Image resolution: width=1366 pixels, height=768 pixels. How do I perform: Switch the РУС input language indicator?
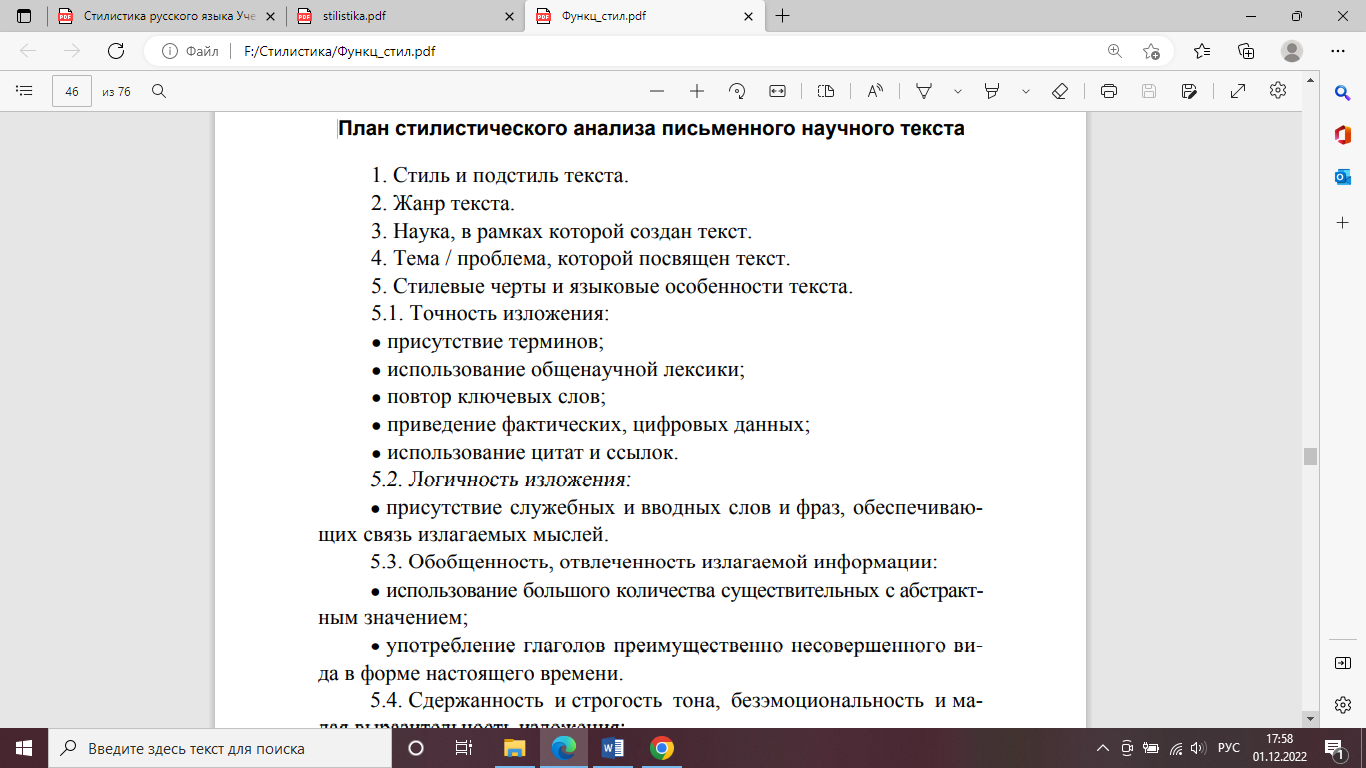[x=1229, y=748]
